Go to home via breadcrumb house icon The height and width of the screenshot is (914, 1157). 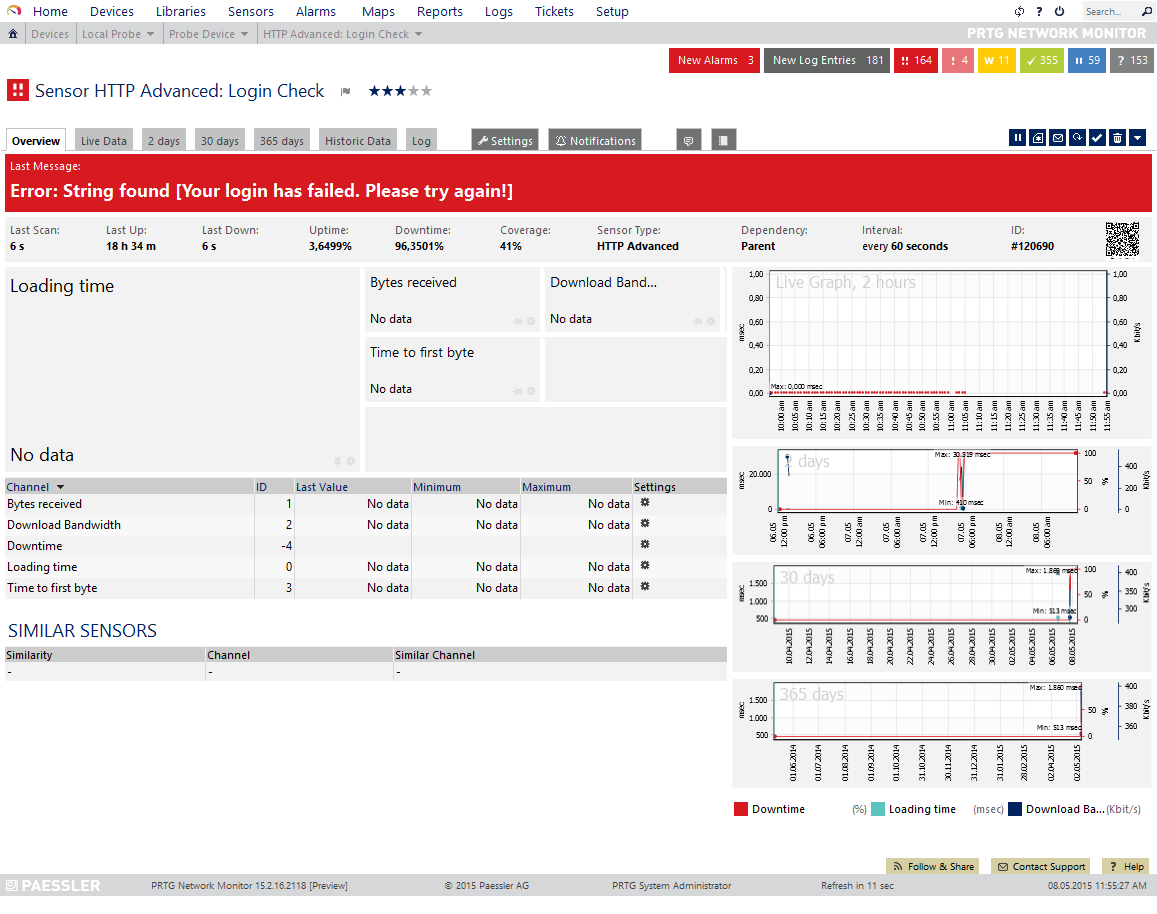[x=13, y=34]
